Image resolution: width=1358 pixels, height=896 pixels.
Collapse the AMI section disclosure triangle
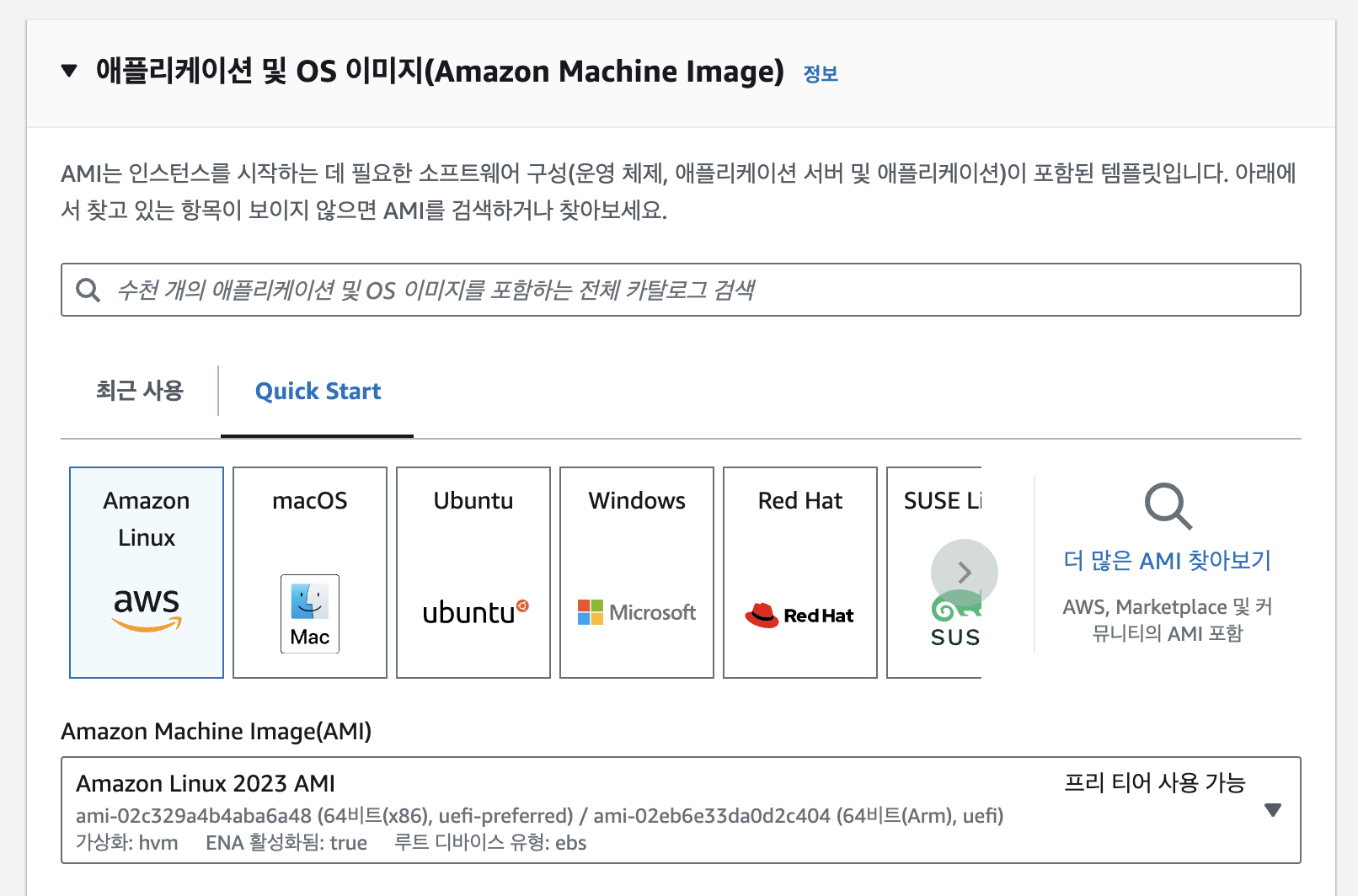pos(70,71)
